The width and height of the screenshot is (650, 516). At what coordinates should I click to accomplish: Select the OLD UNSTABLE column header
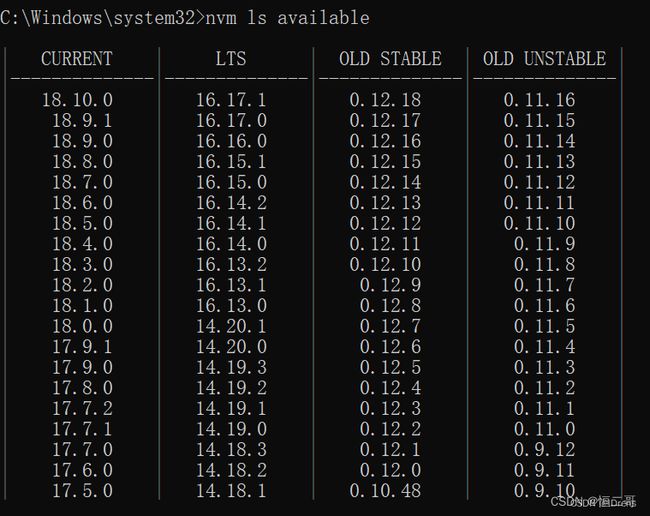tap(544, 58)
